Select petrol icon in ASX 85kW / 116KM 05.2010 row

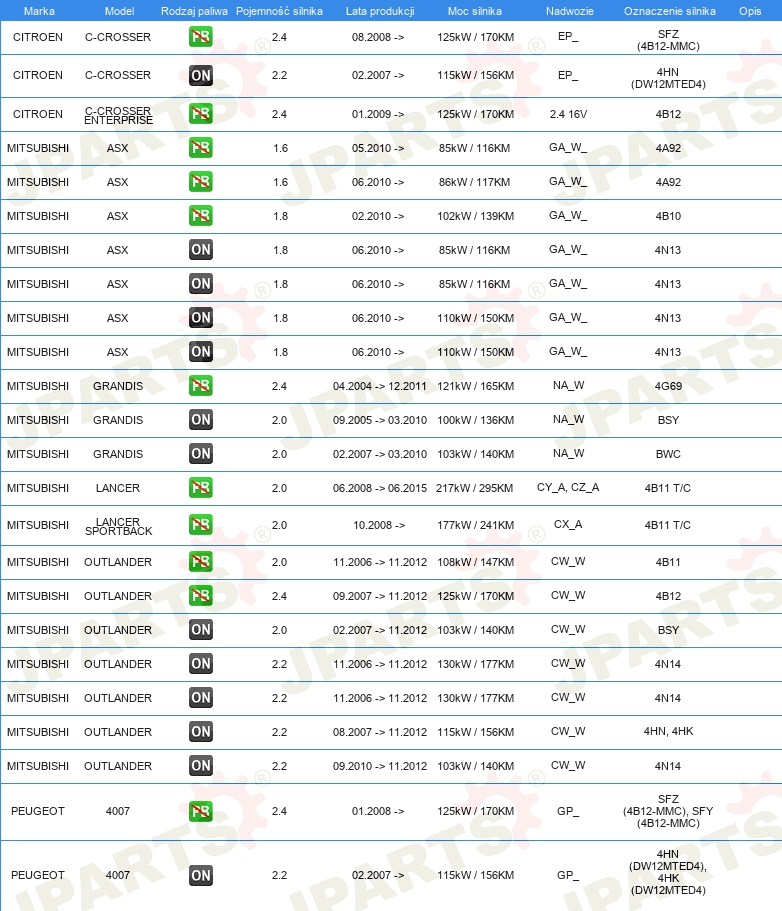pyautogui.click(x=200, y=148)
